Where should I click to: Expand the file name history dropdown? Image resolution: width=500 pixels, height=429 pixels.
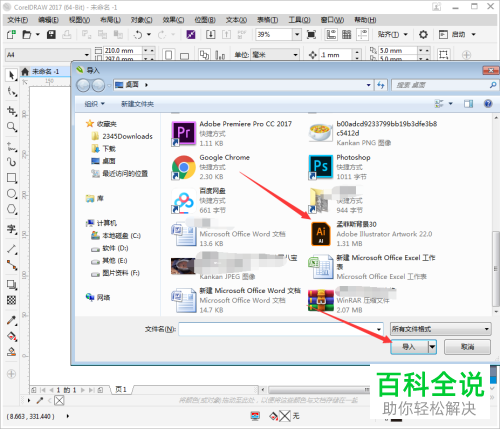(x=379, y=329)
